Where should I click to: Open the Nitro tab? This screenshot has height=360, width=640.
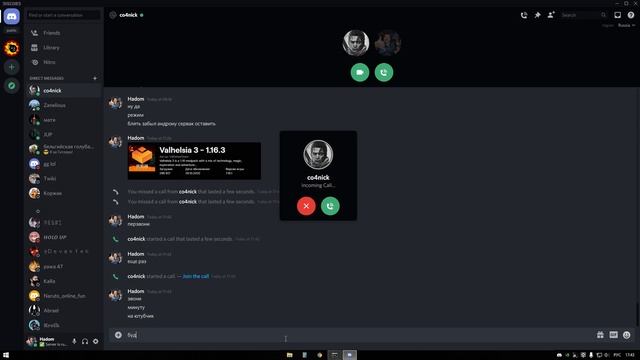point(64,62)
